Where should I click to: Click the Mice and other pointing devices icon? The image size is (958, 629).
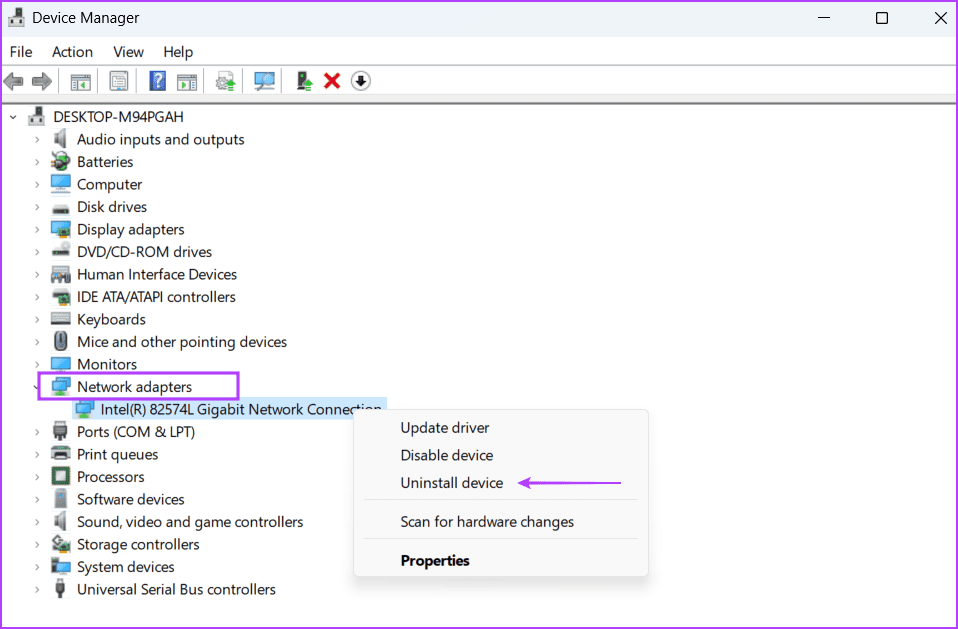pyautogui.click(x=60, y=341)
